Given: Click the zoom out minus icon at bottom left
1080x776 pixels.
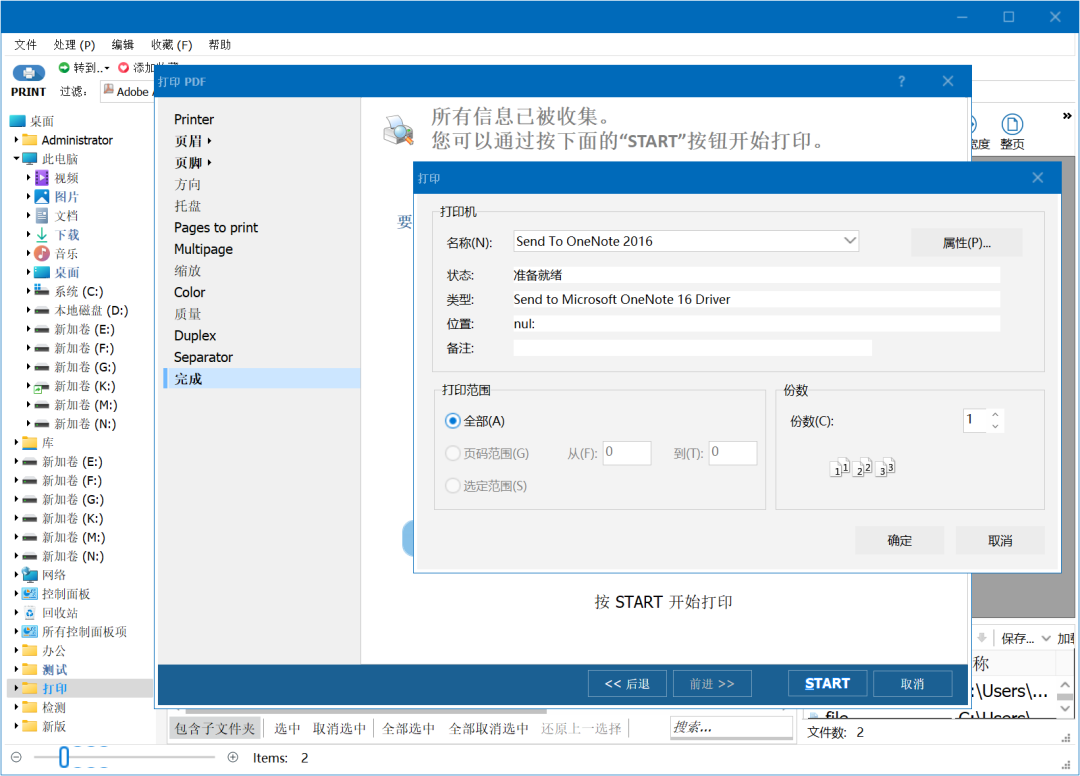Looking at the screenshot, I should [x=17, y=757].
